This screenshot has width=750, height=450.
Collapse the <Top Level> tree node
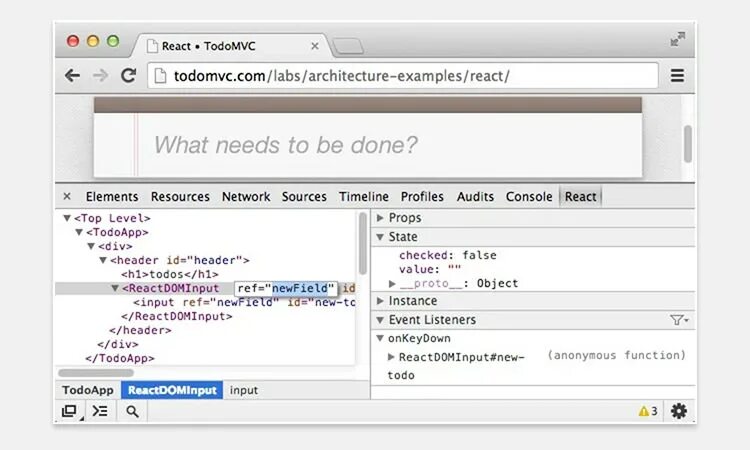(x=67, y=218)
